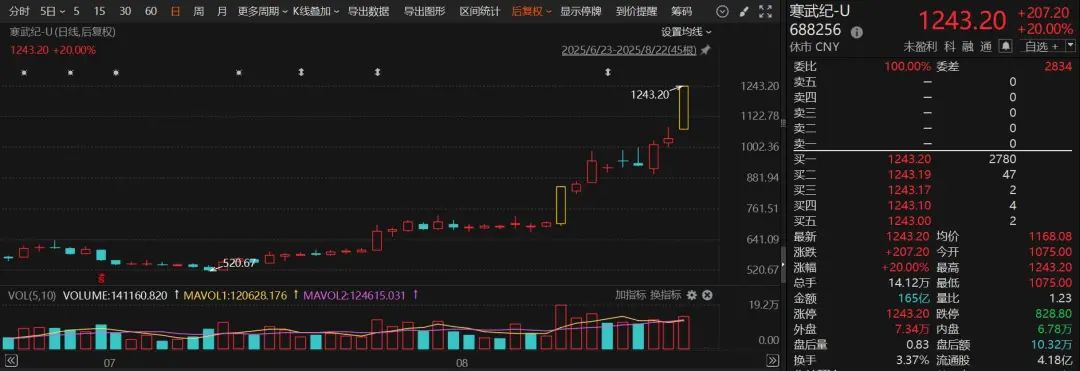Expand 后复权 price adjustment dropdown
Image resolution: width=1080 pixels, height=371 pixels.
pos(532,12)
